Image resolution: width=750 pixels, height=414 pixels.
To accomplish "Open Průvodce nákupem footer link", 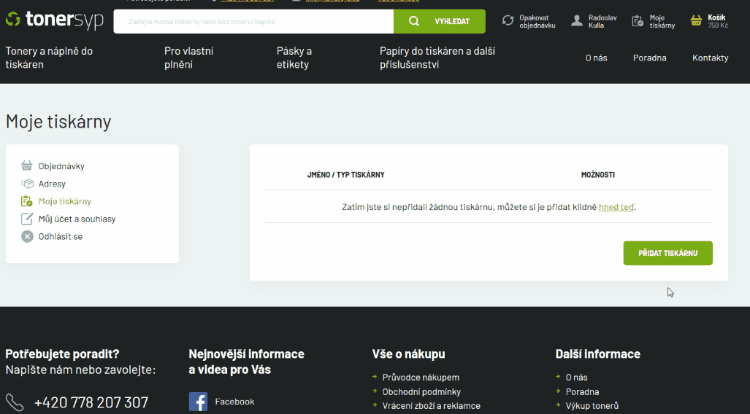I will [x=421, y=378].
